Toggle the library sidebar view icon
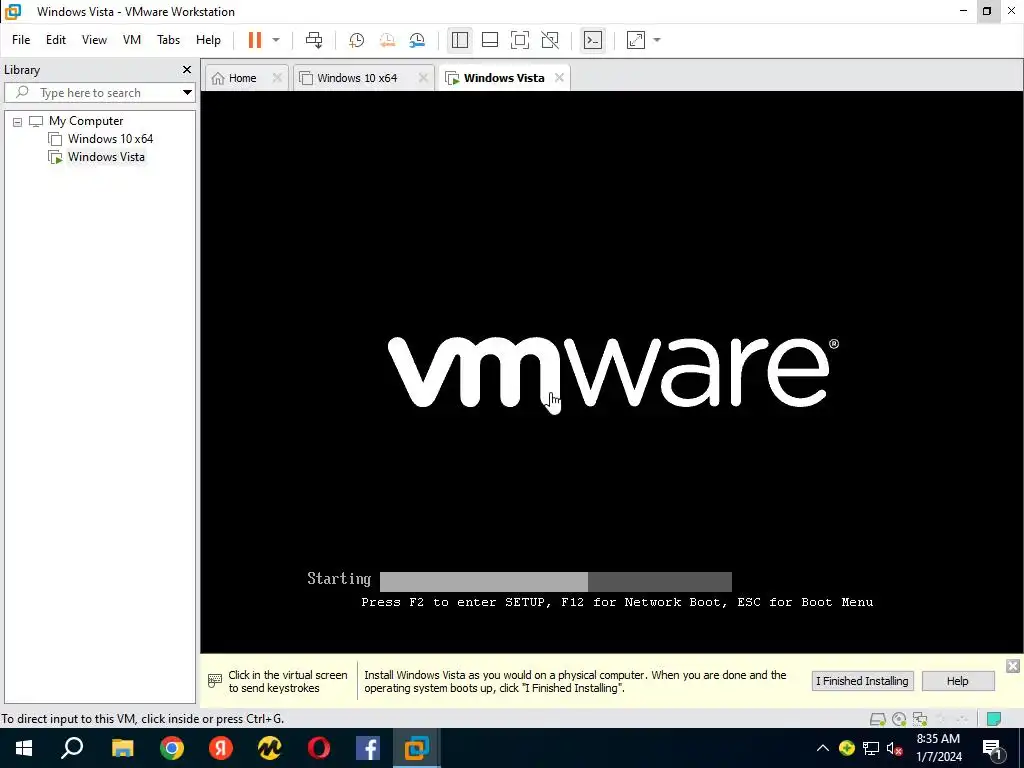 pos(460,40)
